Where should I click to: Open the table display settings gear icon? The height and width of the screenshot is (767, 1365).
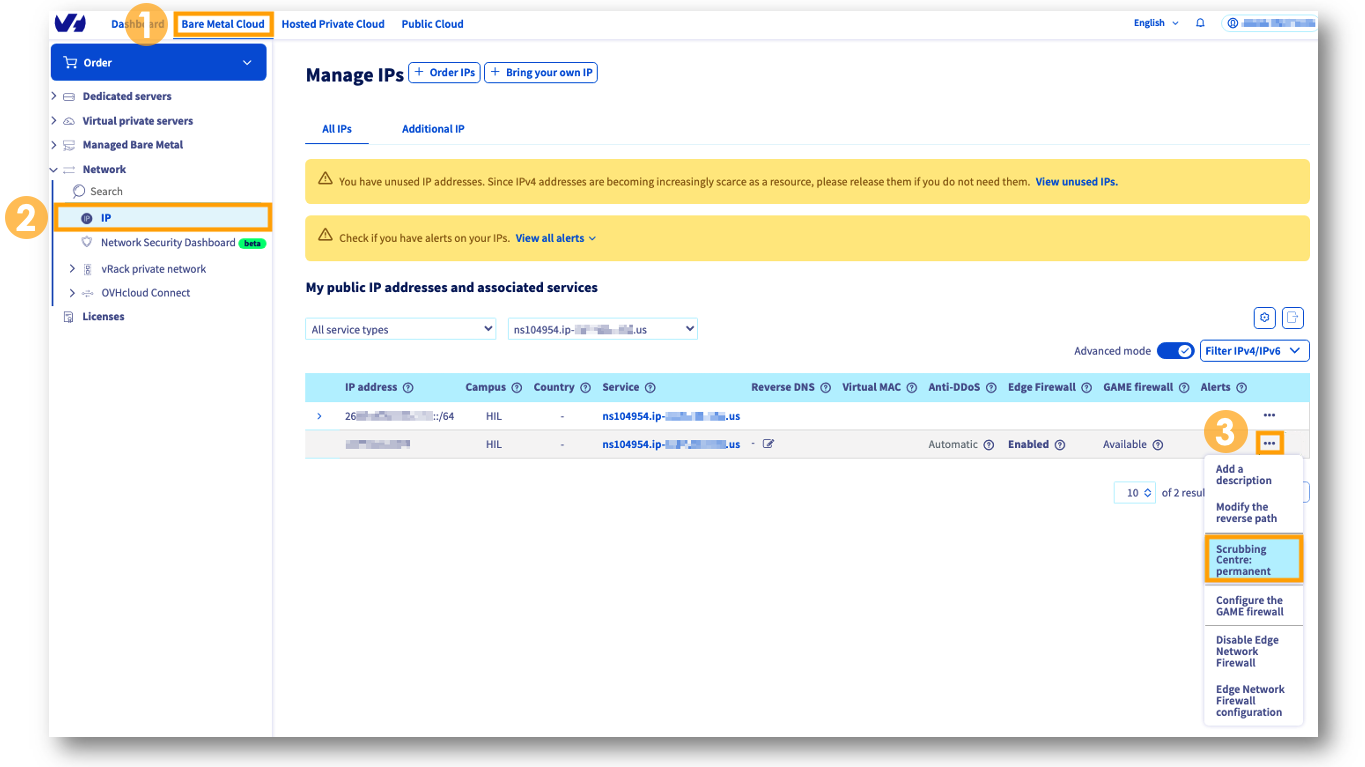pyautogui.click(x=1264, y=317)
